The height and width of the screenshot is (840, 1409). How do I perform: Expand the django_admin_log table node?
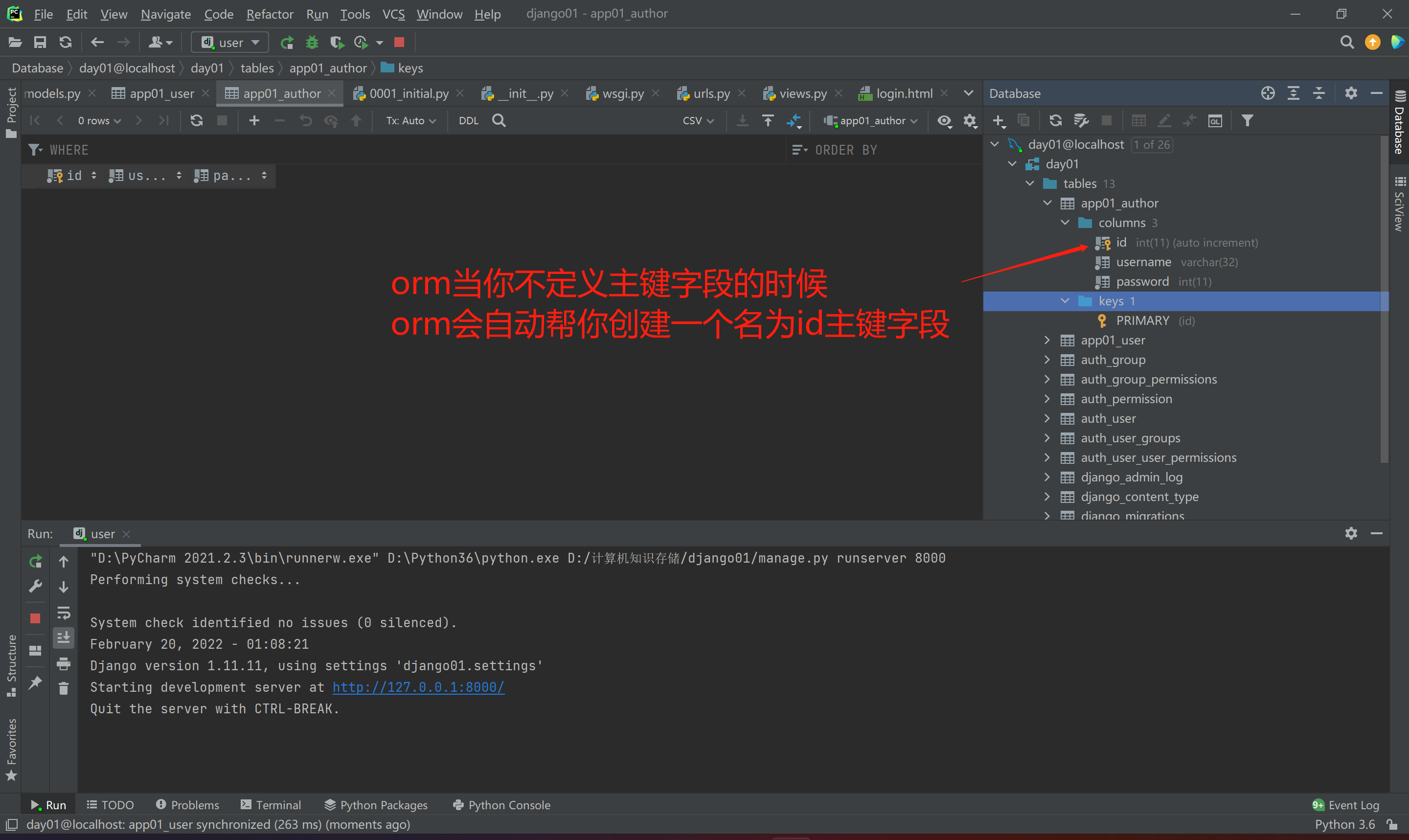(1047, 477)
